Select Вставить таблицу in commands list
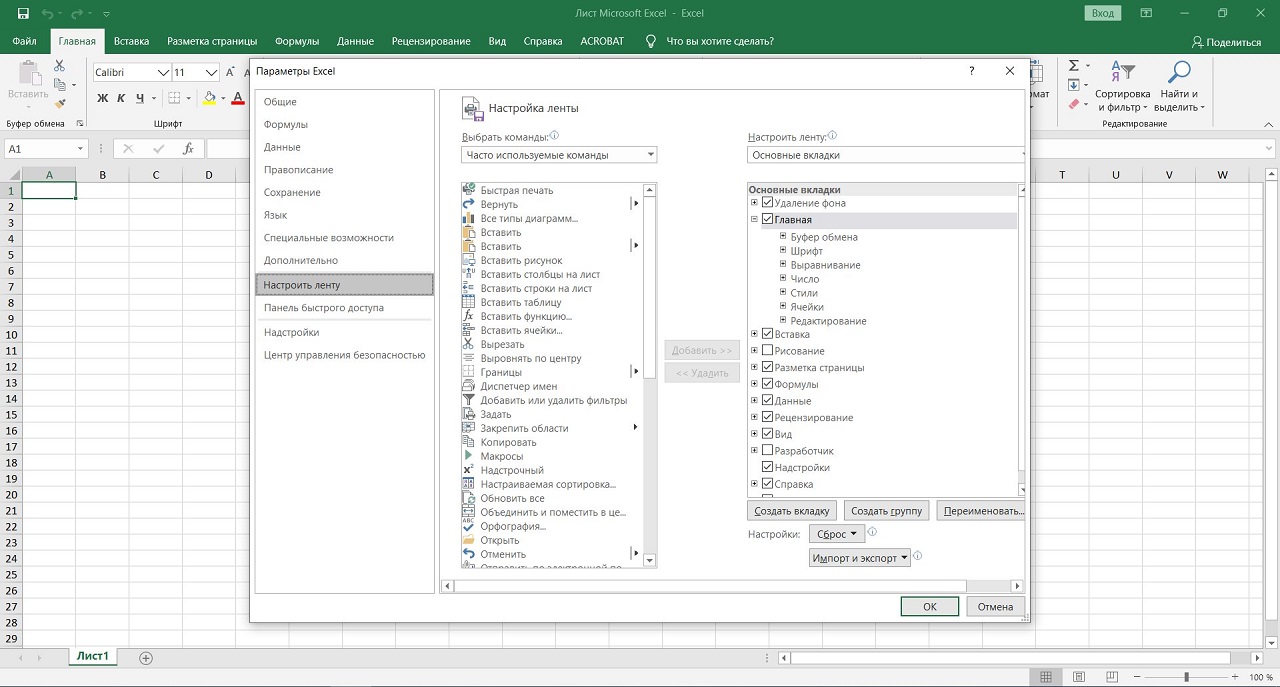Viewport: 1280px width, 687px height. click(x=520, y=302)
